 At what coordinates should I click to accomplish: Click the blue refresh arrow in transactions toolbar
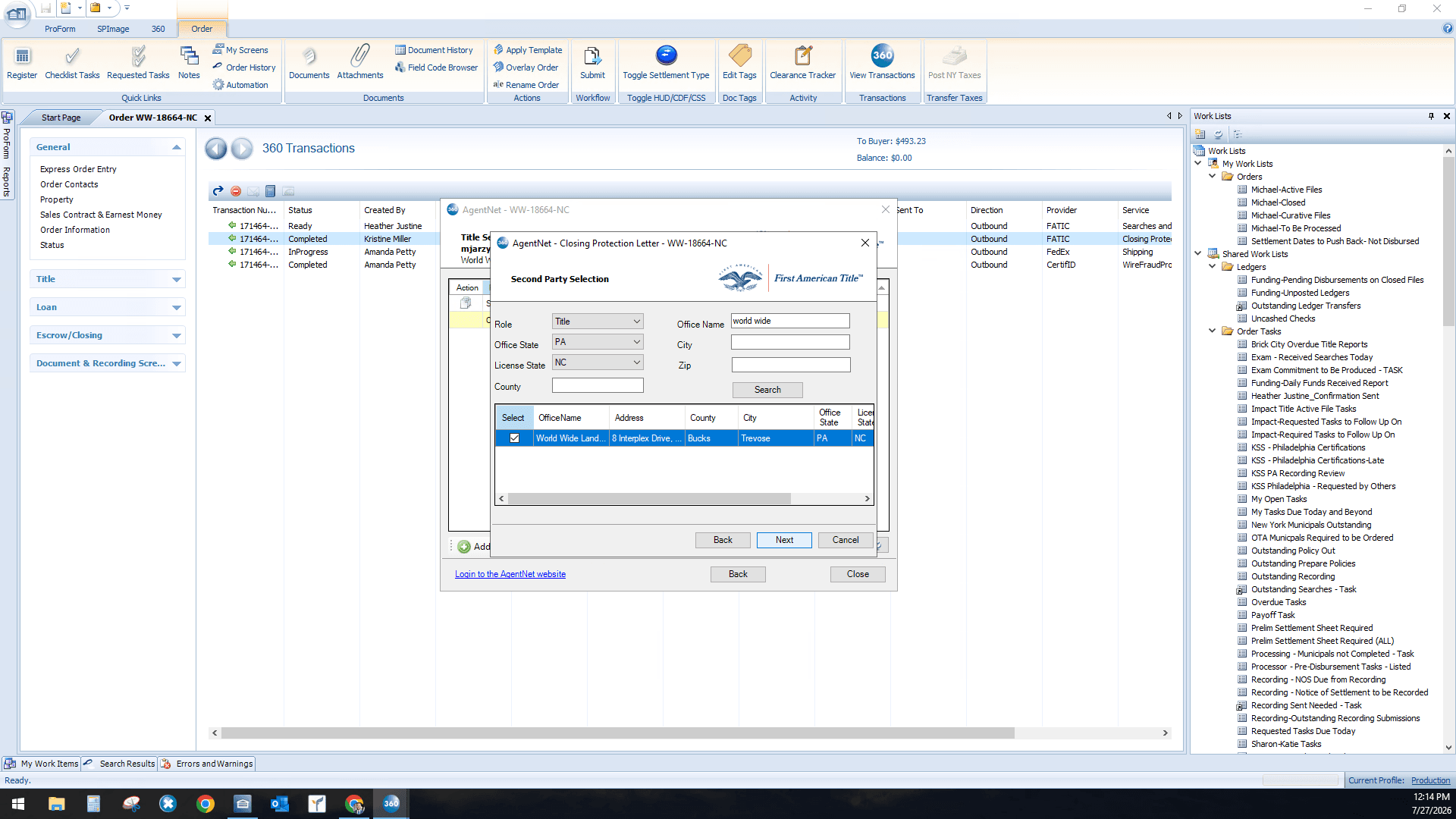coord(218,191)
